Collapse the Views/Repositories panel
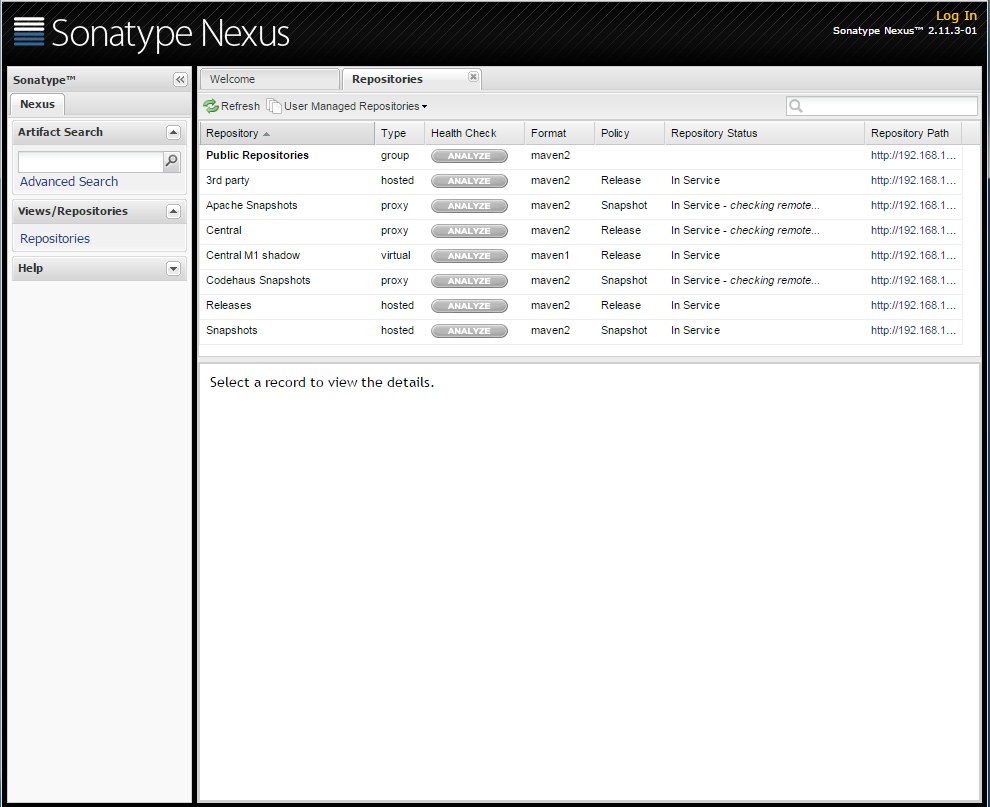 pyautogui.click(x=173, y=211)
